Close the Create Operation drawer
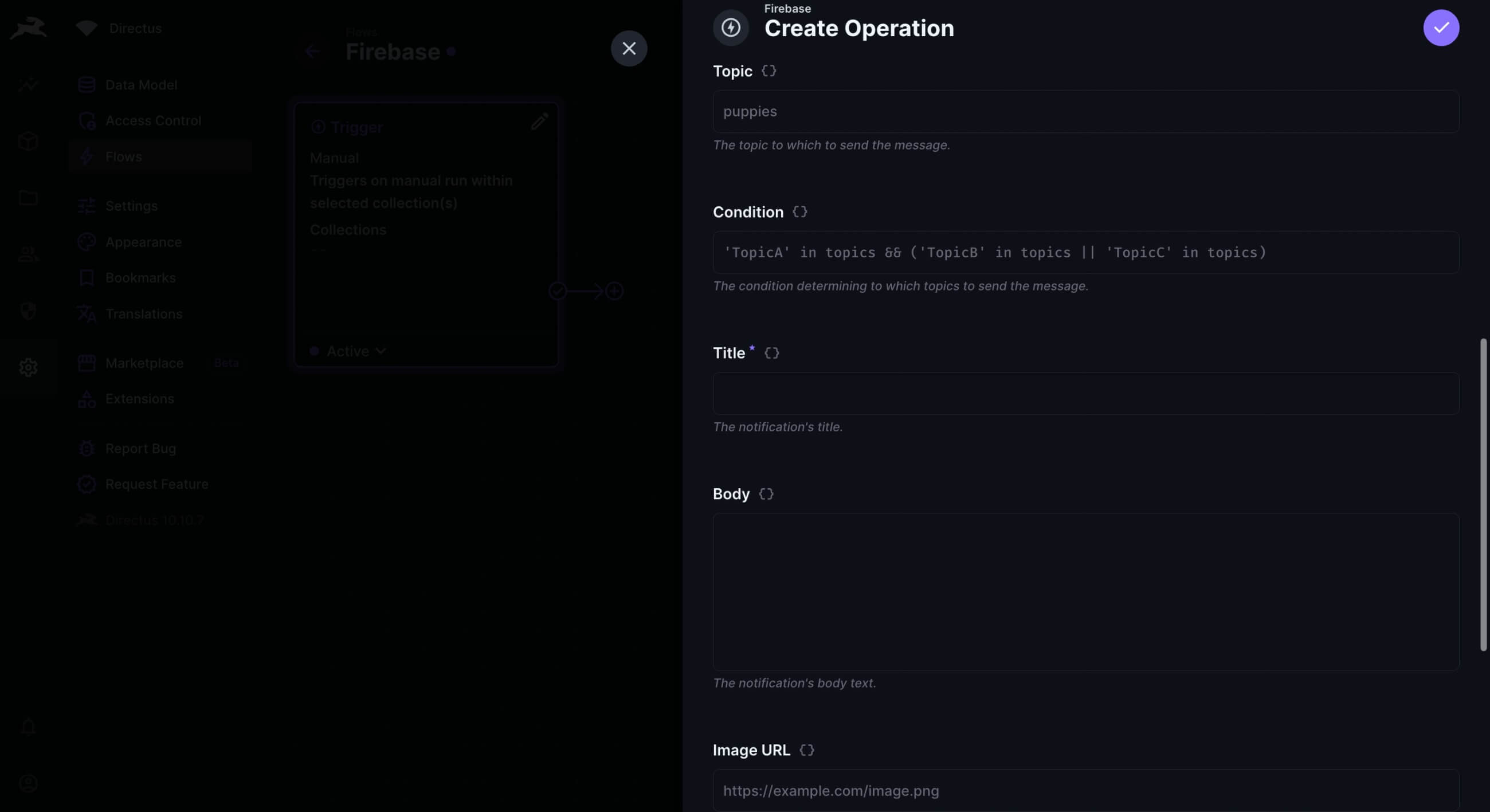Image resolution: width=1490 pixels, height=812 pixels. (x=629, y=49)
